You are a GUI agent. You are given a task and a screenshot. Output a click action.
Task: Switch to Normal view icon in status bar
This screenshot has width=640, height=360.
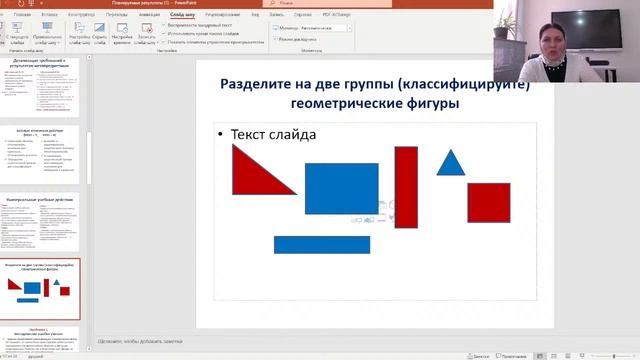[x=540, y=356]
